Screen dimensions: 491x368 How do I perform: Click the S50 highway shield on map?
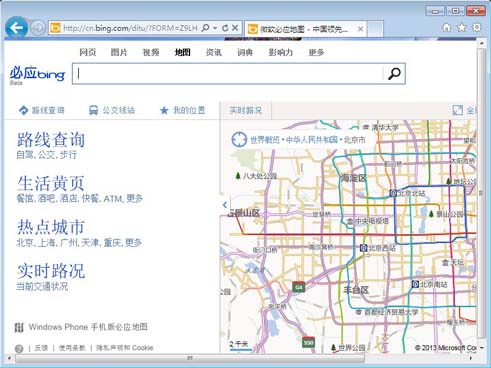(308, 342)
